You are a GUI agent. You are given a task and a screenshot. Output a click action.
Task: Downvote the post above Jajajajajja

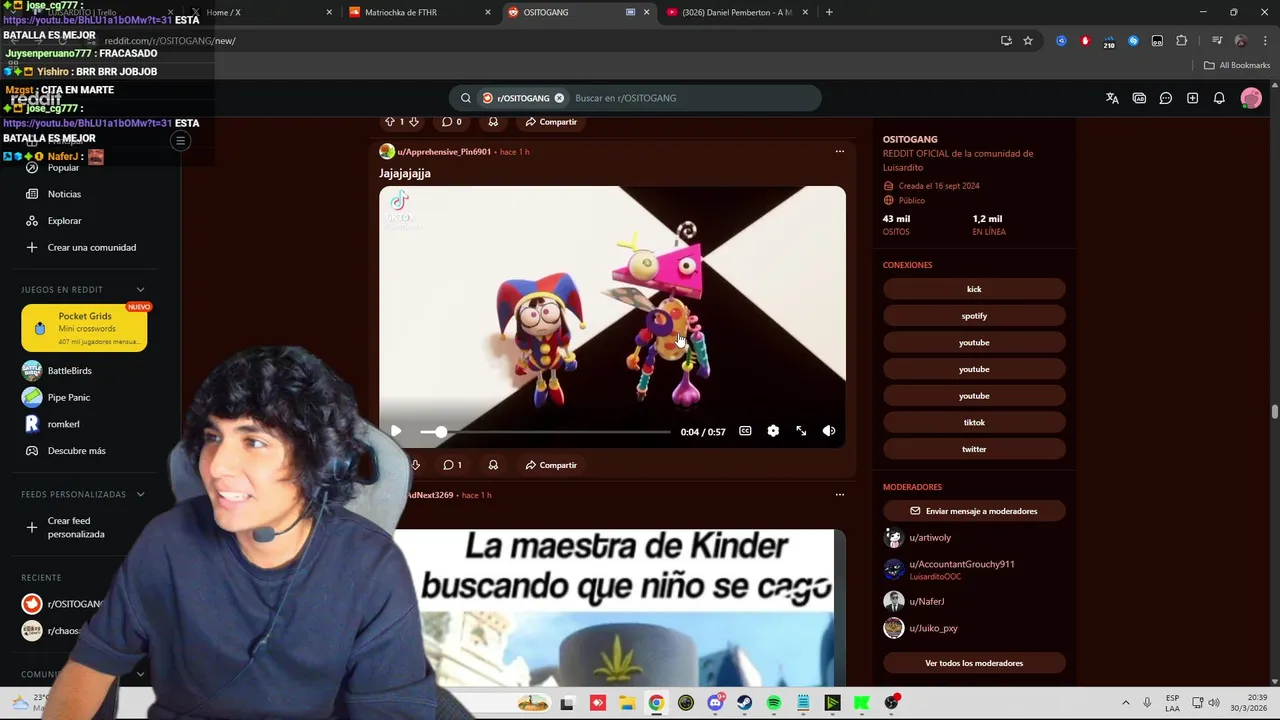tap(414, 122)
